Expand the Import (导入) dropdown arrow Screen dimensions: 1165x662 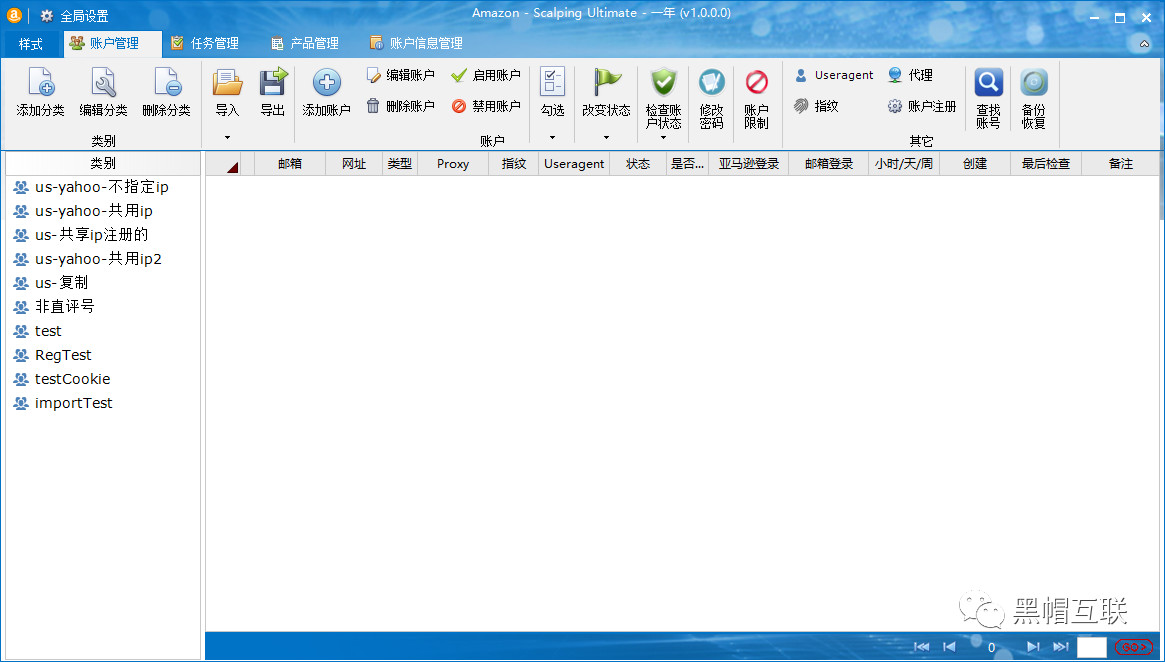click(x=227, y=137)
